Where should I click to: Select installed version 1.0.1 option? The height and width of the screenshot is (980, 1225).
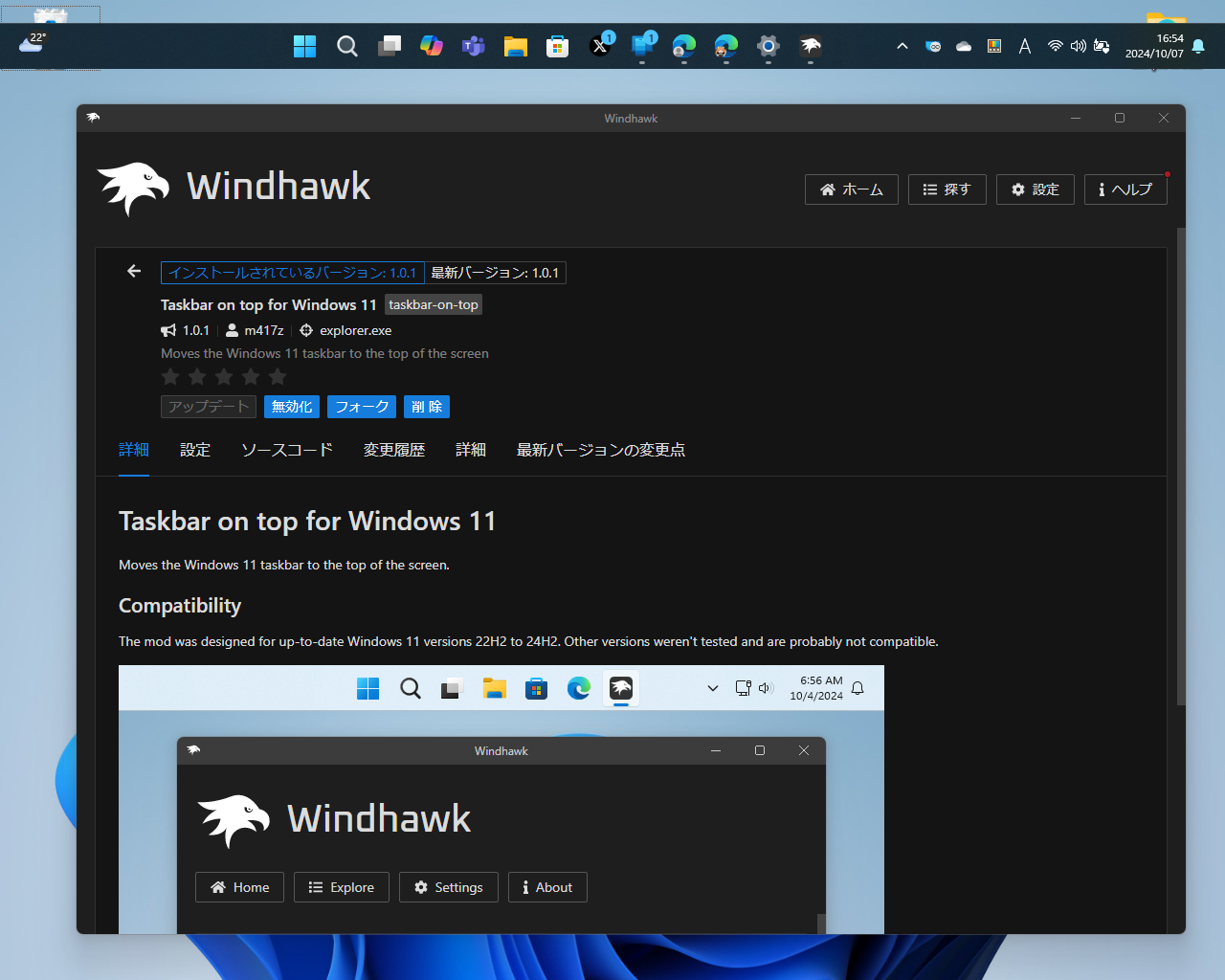[x=293, y=273]
